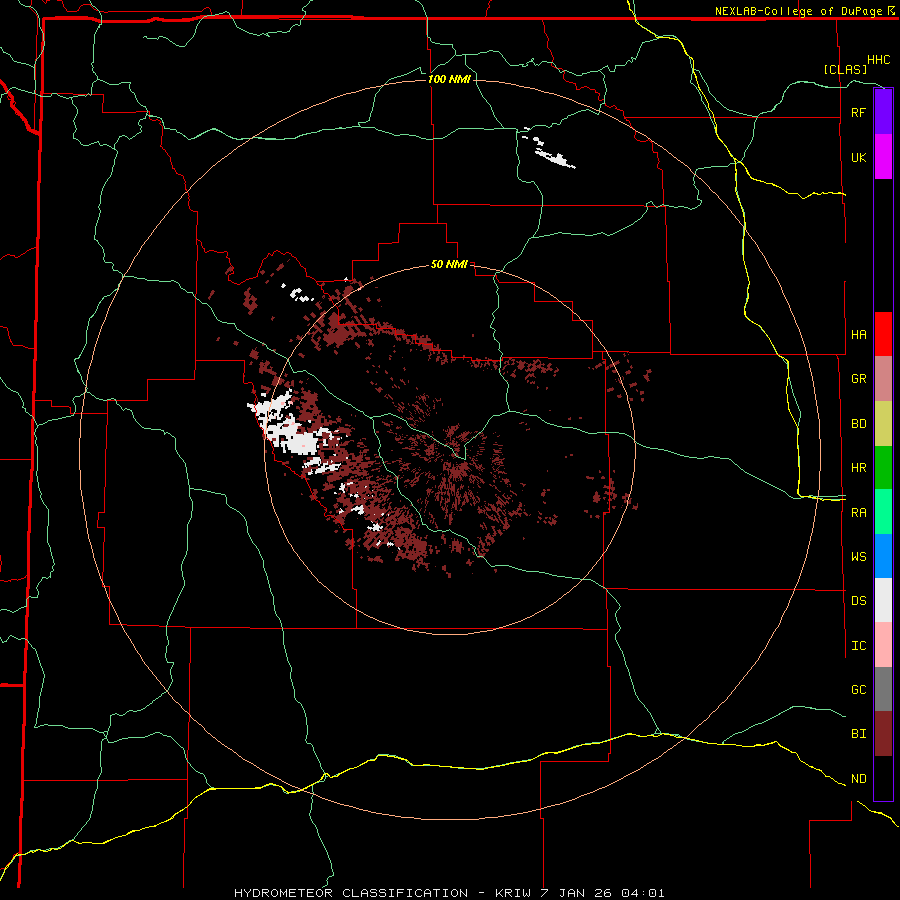Image resolution: width=900 pixels, height=900 pixels.
Task: Click the [CLAS] legend header
Action: tap(845, 69)
